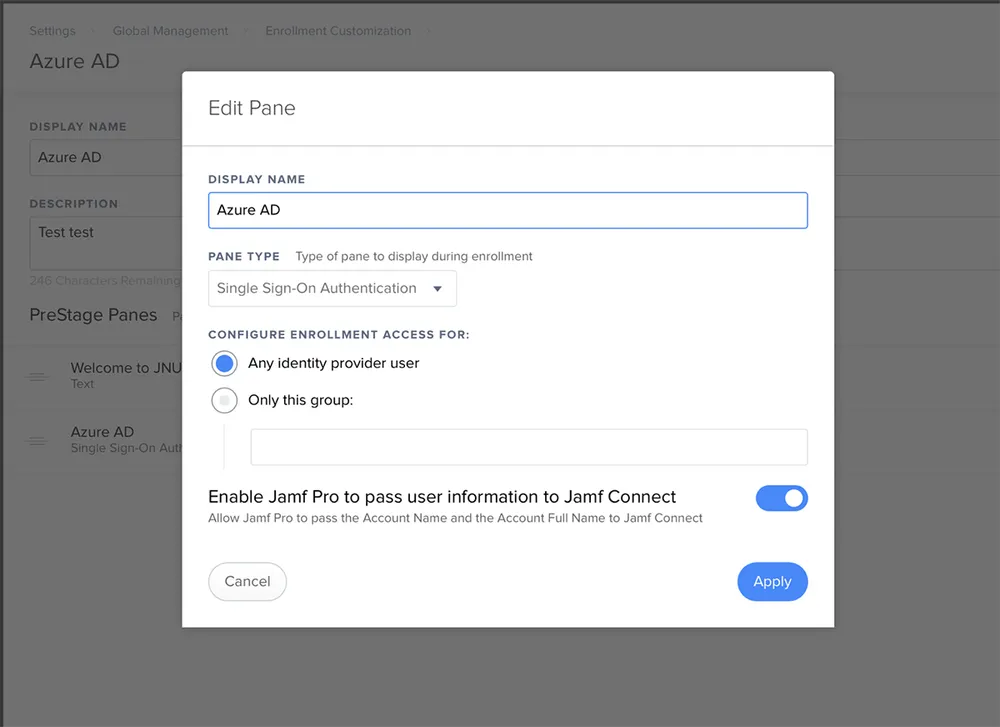Image resolution: width=1000 pixels, height=727 pixels.
Task: Click the chevron icon after Settings breadcrumb
Action: click(x=91, y=31)
